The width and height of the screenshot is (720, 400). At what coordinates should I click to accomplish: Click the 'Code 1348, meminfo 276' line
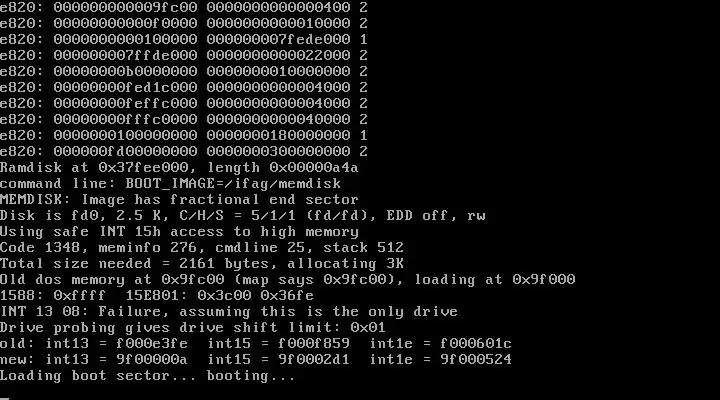(x=202, y=248)
